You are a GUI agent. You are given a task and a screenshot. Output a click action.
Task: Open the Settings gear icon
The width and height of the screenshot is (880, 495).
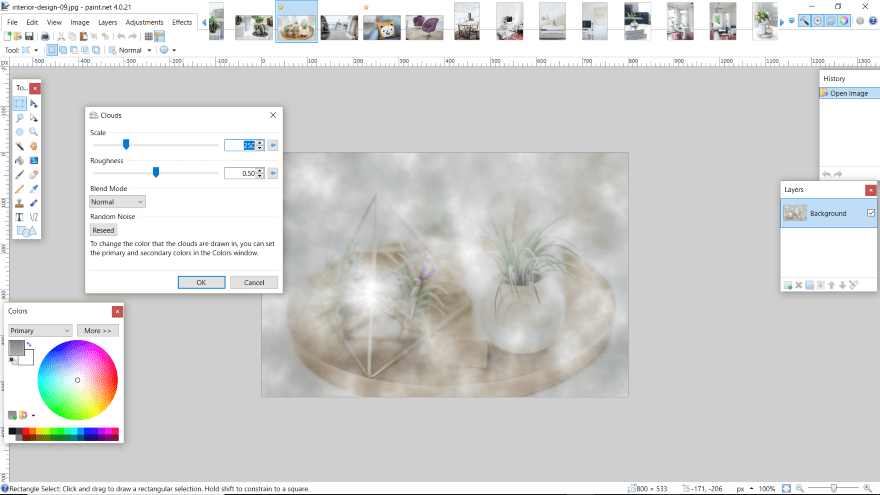point(860,21)
